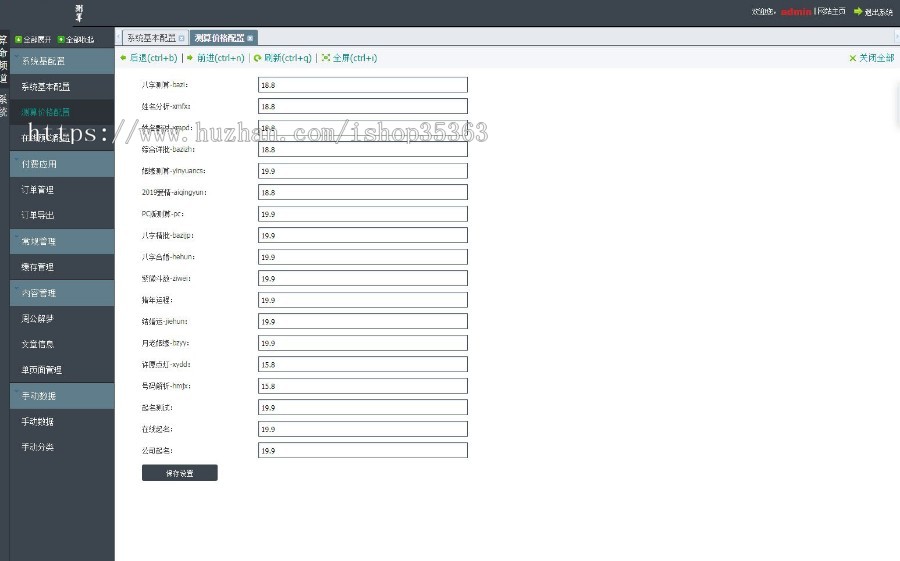Open 周公解梦 in the sidebar
This screenshot has width=900, height=561.
coord(38,318)
